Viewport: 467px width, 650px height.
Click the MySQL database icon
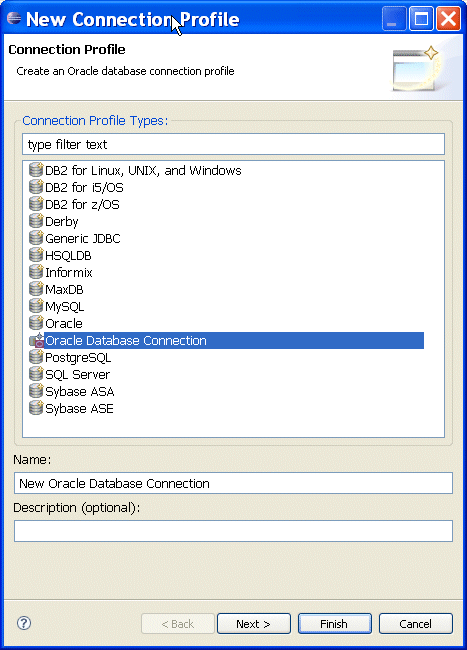(36, 306)
